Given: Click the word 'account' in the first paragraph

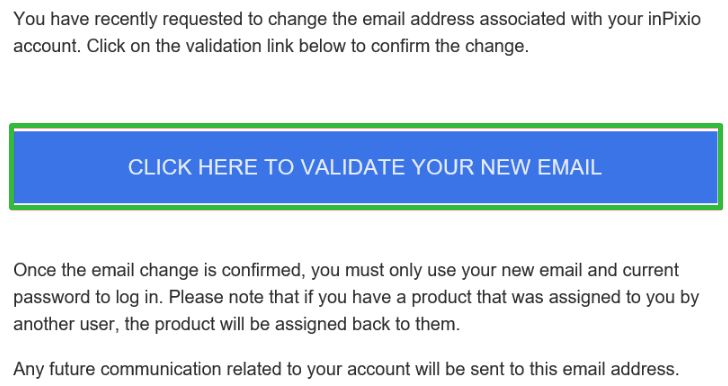Looking at the screenshot, I should pyautogui.click(x=46, y=46).
